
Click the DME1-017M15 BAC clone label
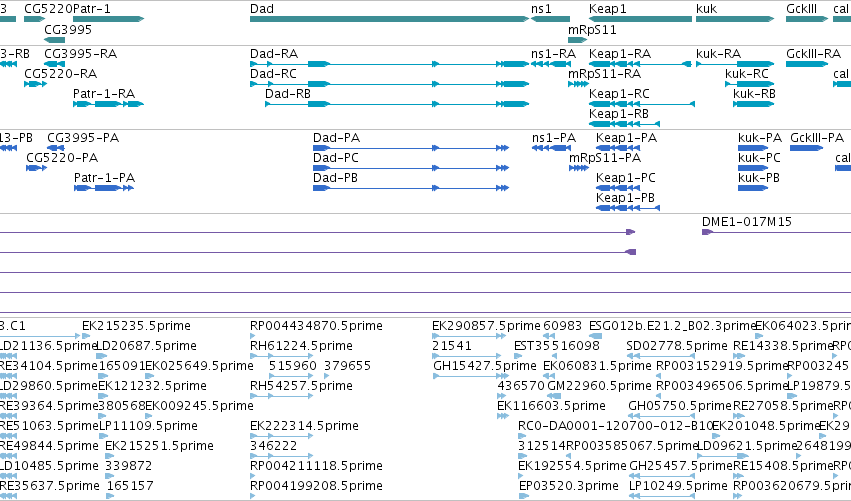(746, 221)
